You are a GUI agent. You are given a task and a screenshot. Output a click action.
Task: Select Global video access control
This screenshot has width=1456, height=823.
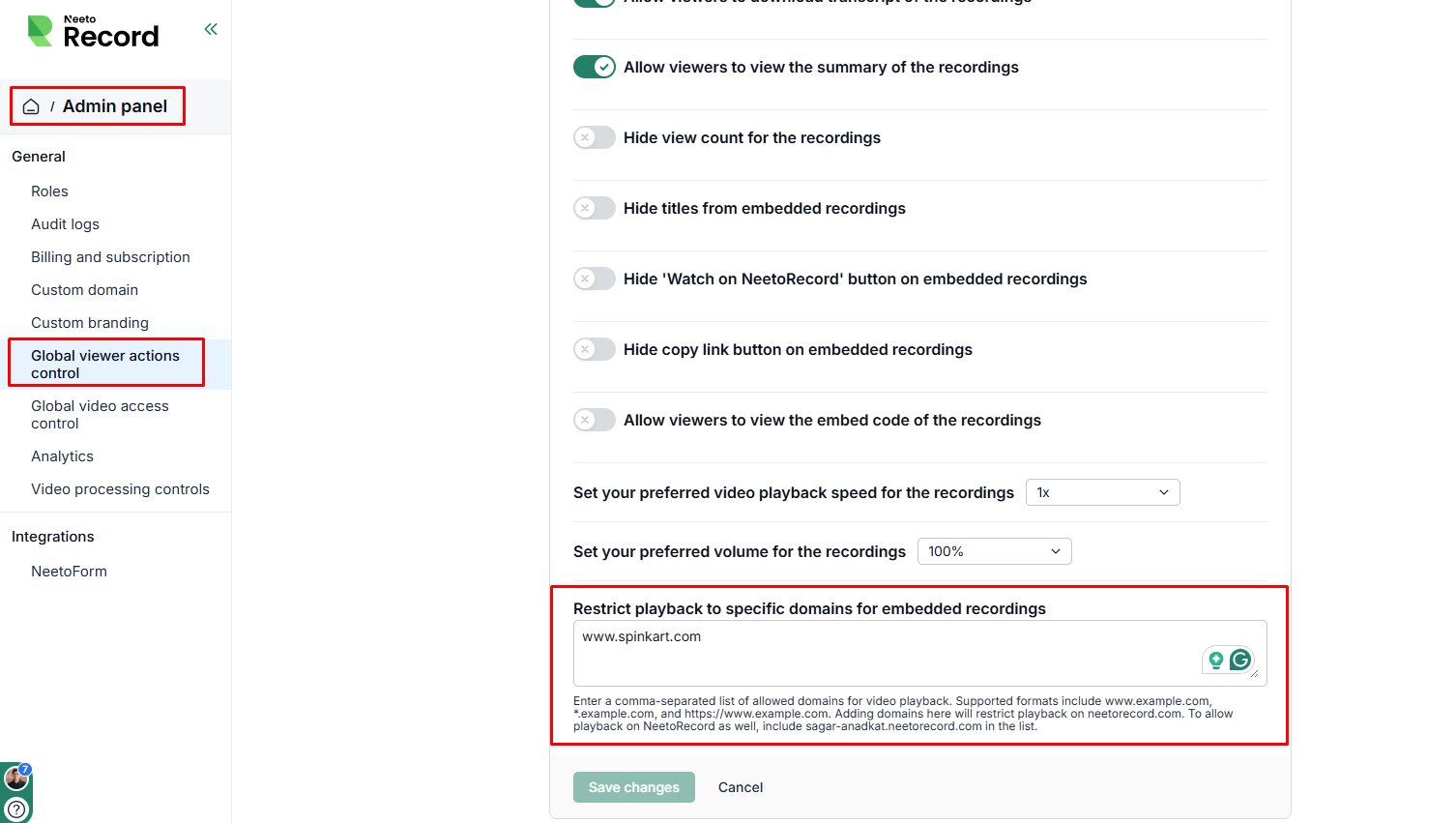(x=100, y=415)
